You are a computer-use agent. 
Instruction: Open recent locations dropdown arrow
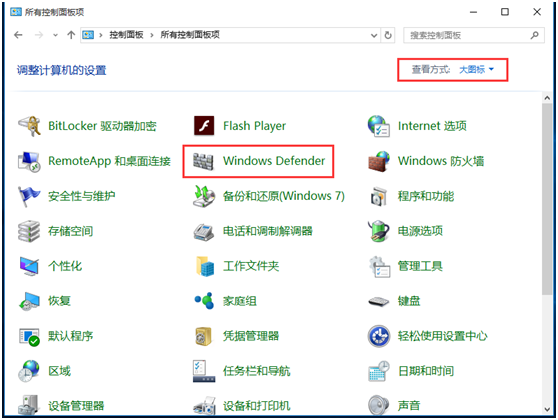(55, 35)
